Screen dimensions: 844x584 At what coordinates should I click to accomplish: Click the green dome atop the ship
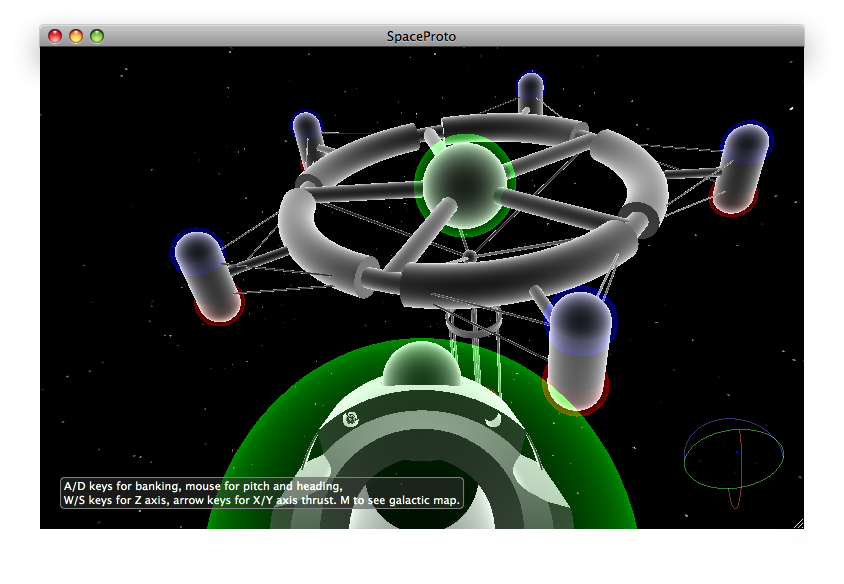[x=421, y=364]
